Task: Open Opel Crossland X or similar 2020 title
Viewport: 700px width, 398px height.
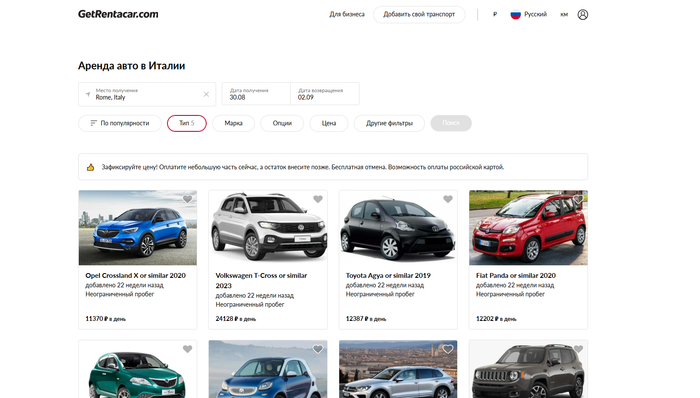Action: coord(136,275)
